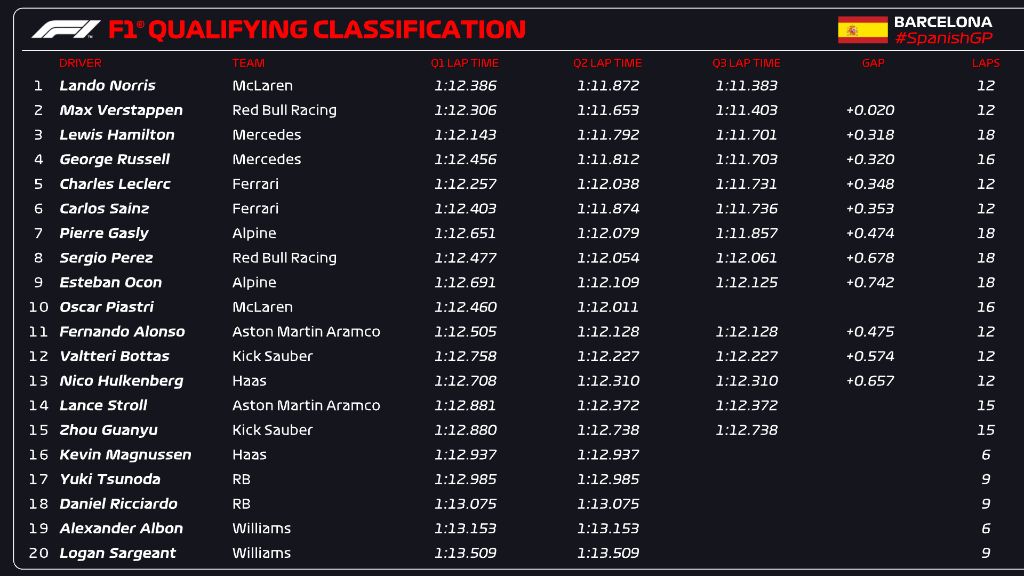The image size is (1024, 576).
Task: Click the LAPS column header
Action: (985, 63)
